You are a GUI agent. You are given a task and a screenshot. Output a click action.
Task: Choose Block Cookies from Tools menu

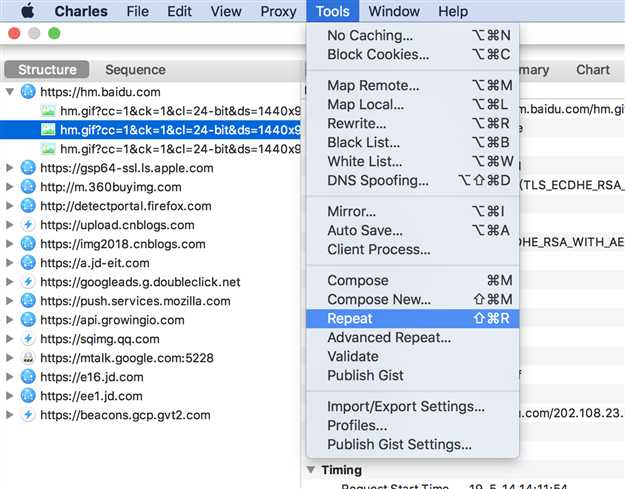tap(413, 54)
